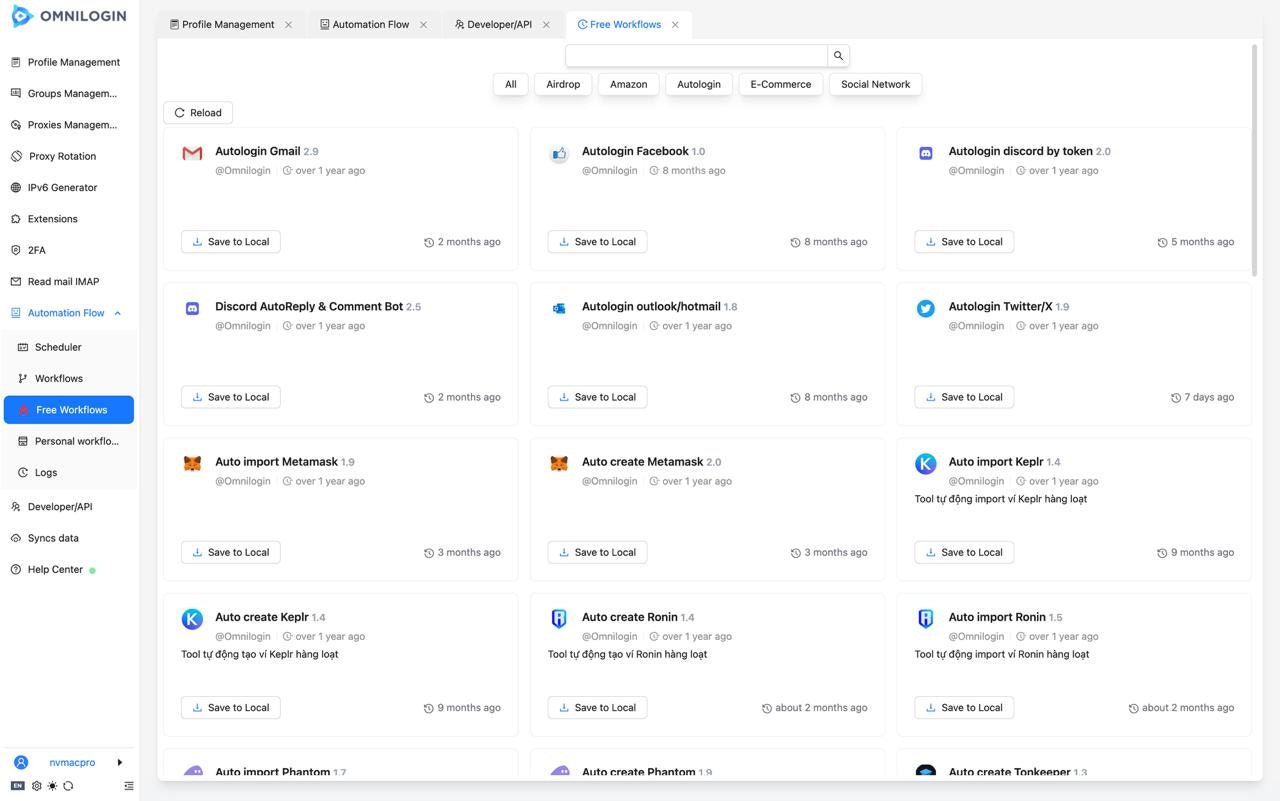Filter workflows by Social Network
Screen dimensions: 1280x801
pos(876,85)
